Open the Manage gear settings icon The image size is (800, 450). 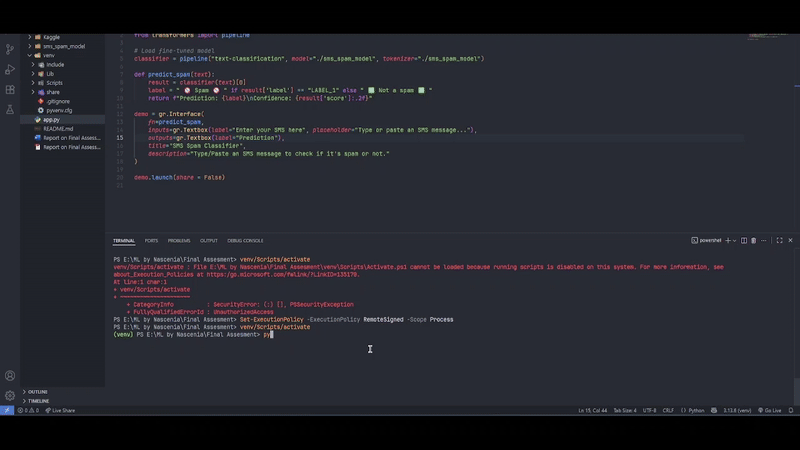click(10, 396)
